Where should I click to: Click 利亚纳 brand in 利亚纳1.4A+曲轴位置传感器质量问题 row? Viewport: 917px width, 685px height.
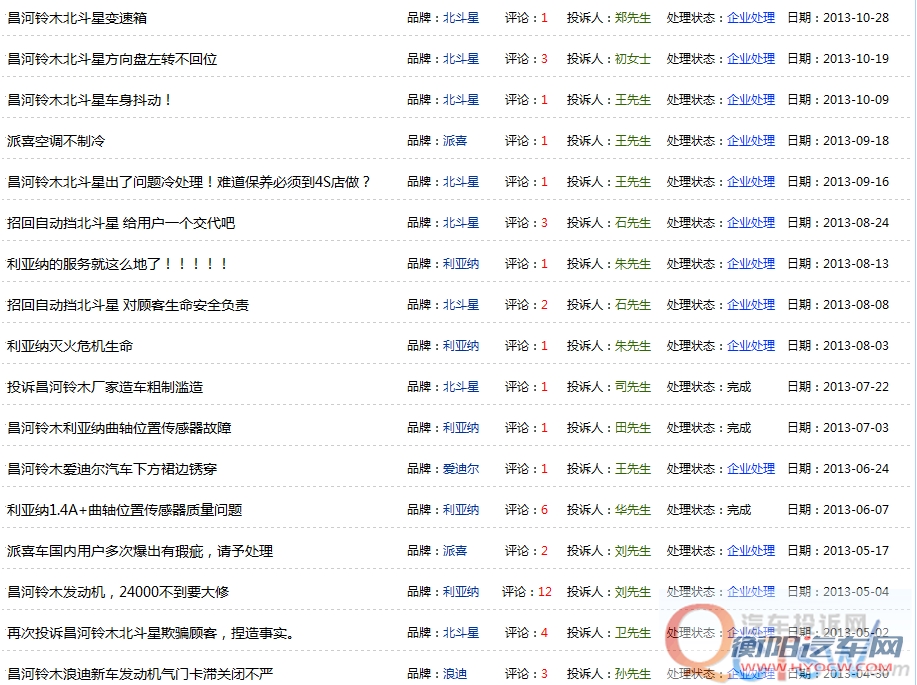(x=461, y=509)
